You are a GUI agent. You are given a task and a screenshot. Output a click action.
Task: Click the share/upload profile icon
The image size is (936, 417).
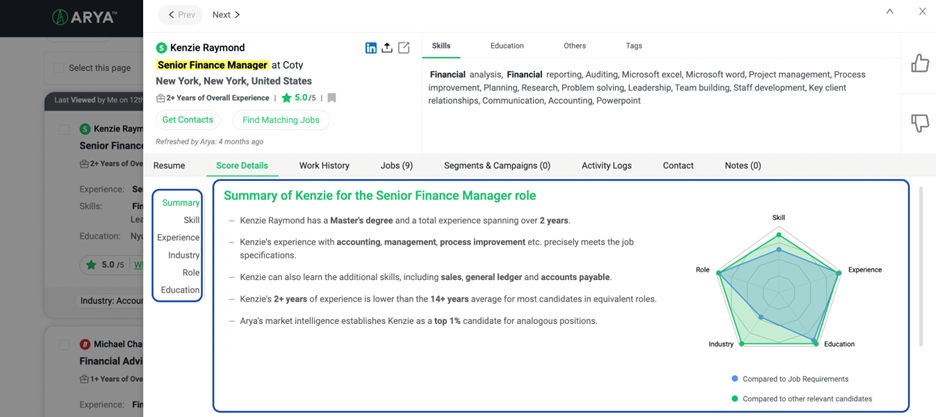387,48
